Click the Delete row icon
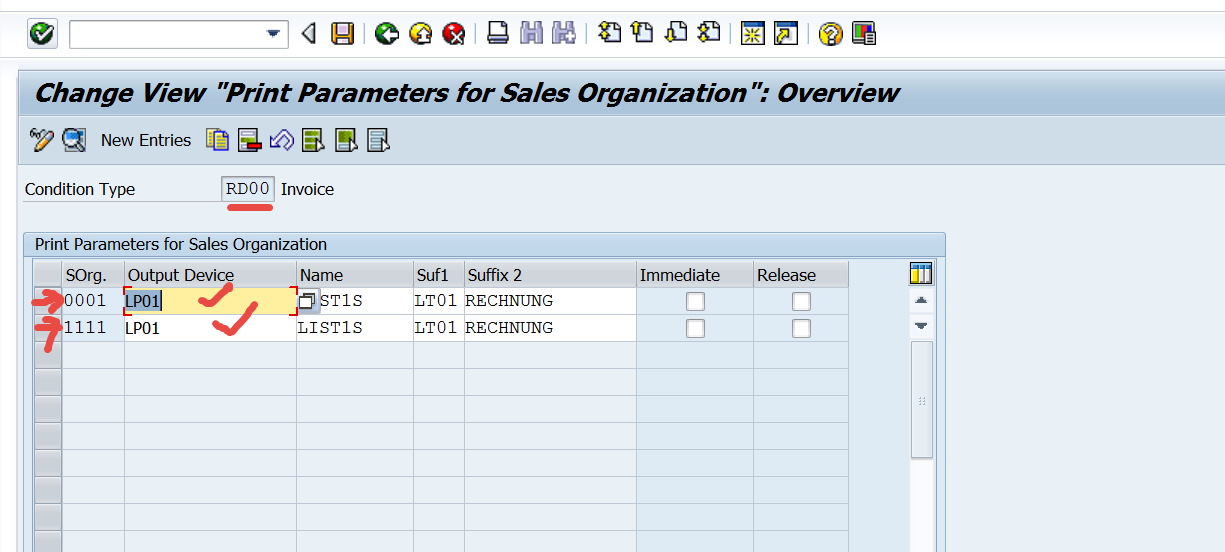Viewport: 1225px width, 552px height. [249, 140]
